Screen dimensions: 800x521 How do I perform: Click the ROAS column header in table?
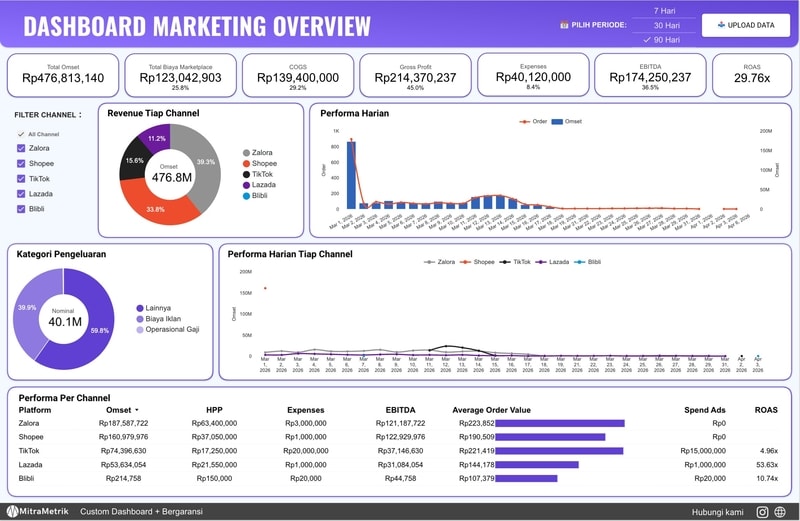766,410
